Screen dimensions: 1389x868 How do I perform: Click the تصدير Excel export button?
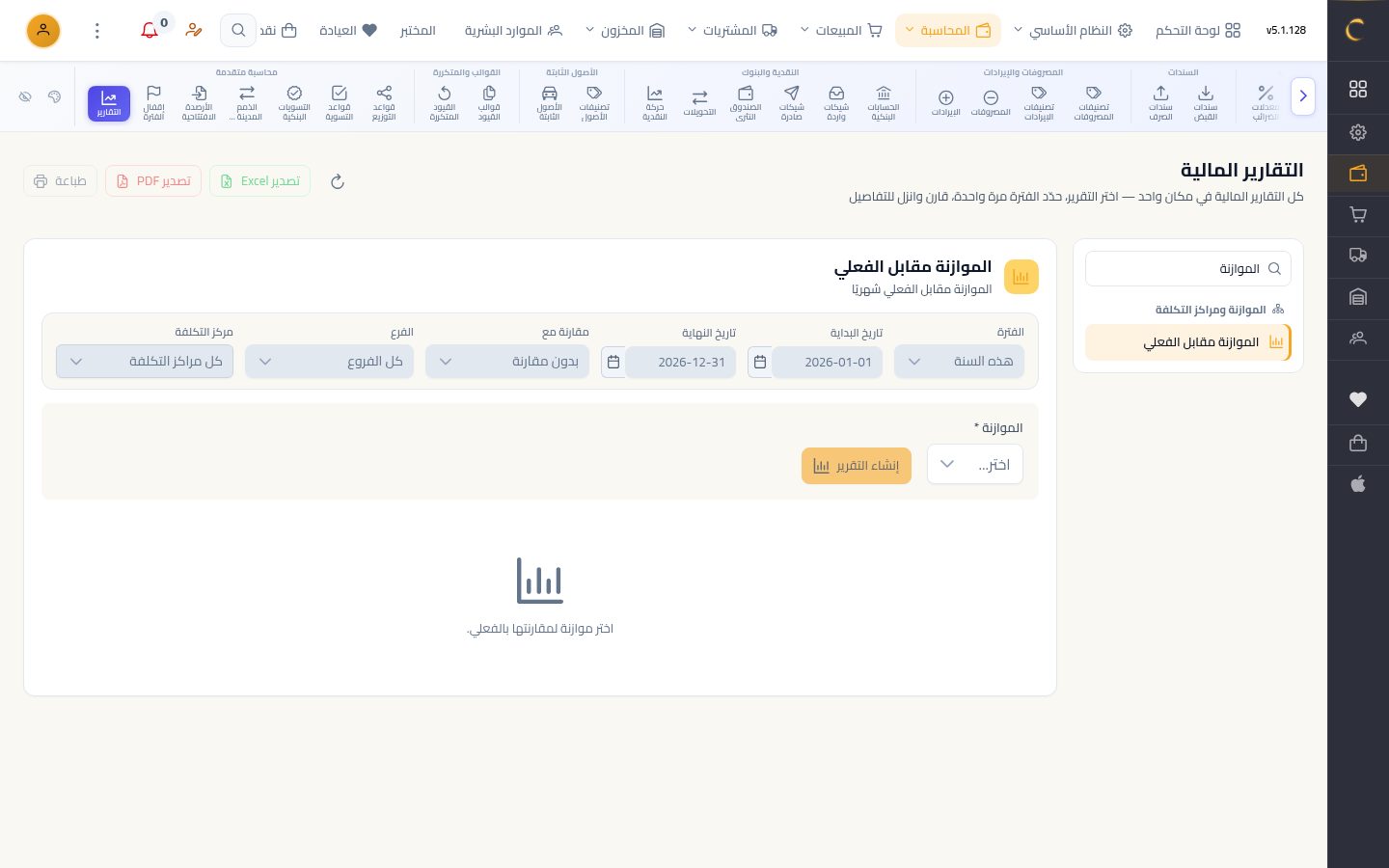tap(259, 181)
